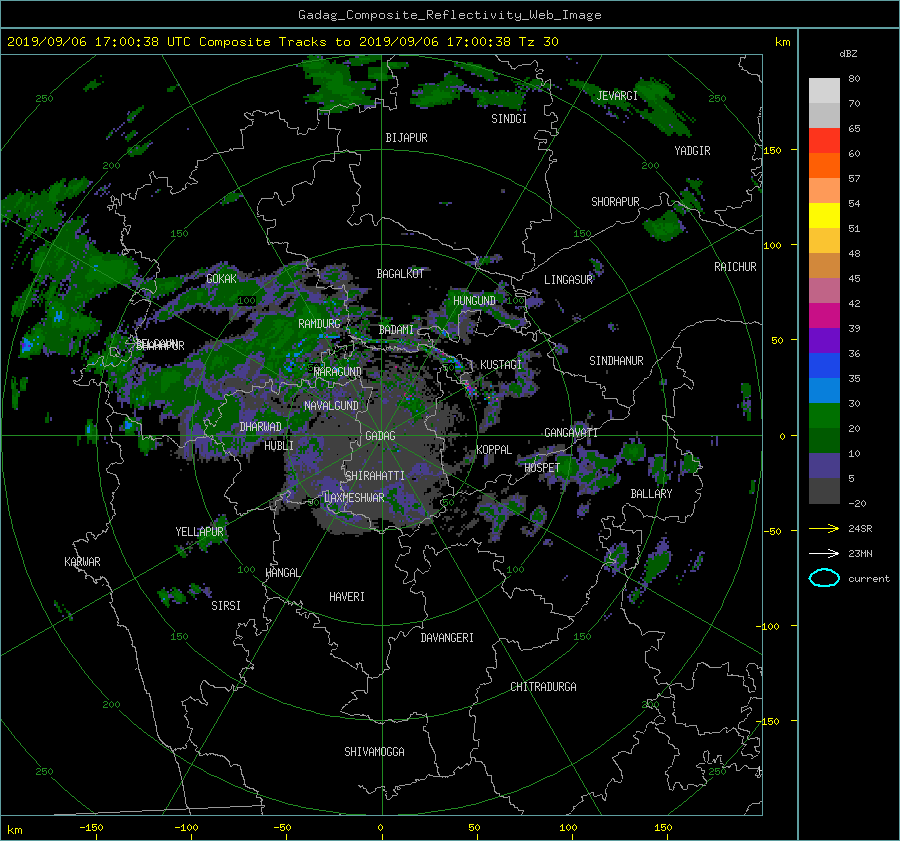The width and height of the screenshot is (900, 841).
Task: Click the YELLAPUR city label
Action: coord(200,532)
